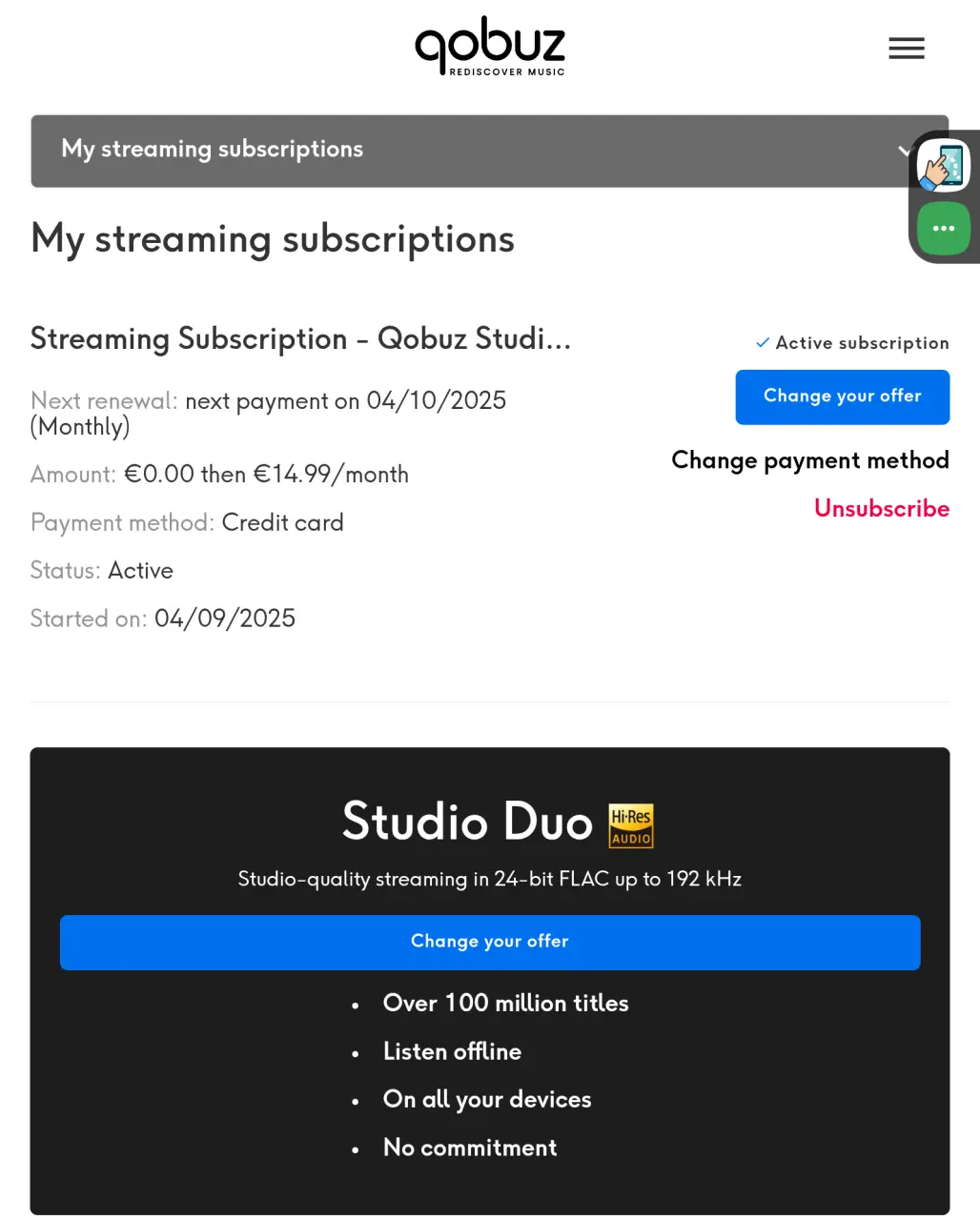Click the Active subscription checkmark
Viewport: 980px width, 1220px height.
coord(763,343)
